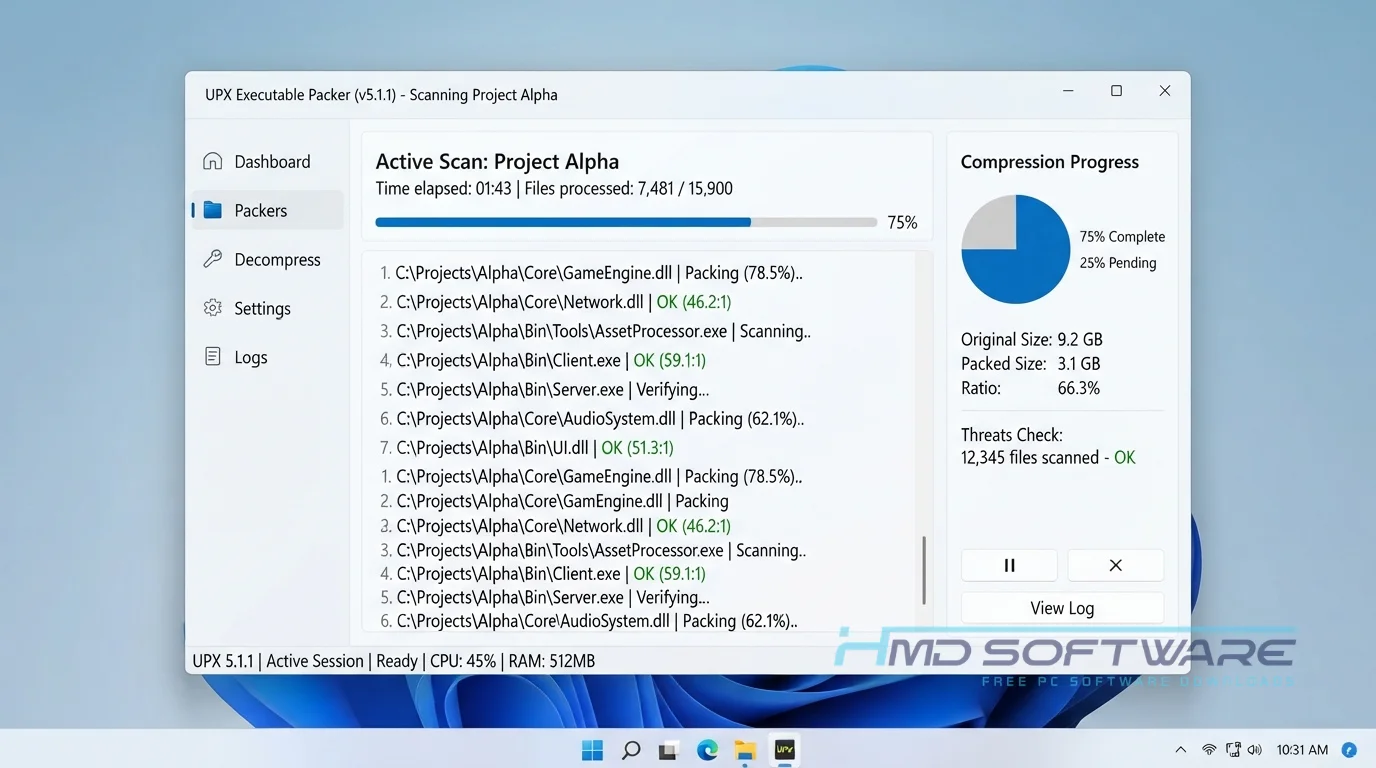Select the Network.dll row numbered 3
The width and height of the screenshot is (1376, 768).
pyautogui.click(x=555, y=525)
